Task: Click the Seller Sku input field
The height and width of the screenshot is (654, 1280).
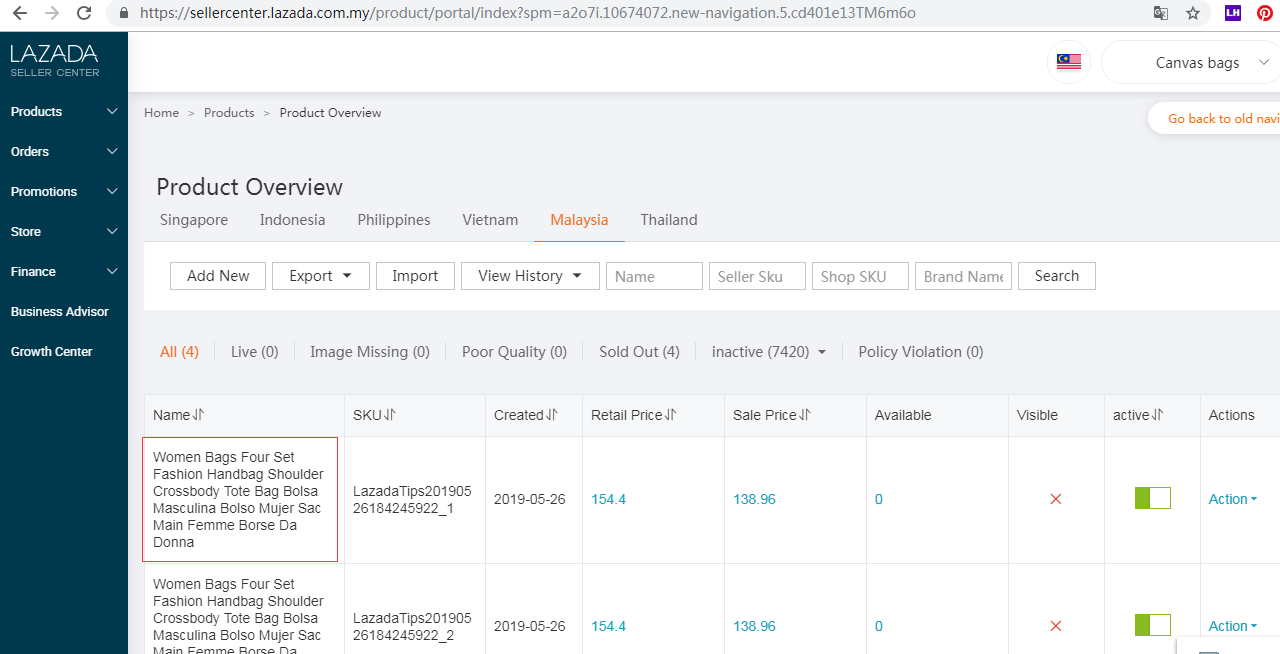Action: click(x=756, y=277)
